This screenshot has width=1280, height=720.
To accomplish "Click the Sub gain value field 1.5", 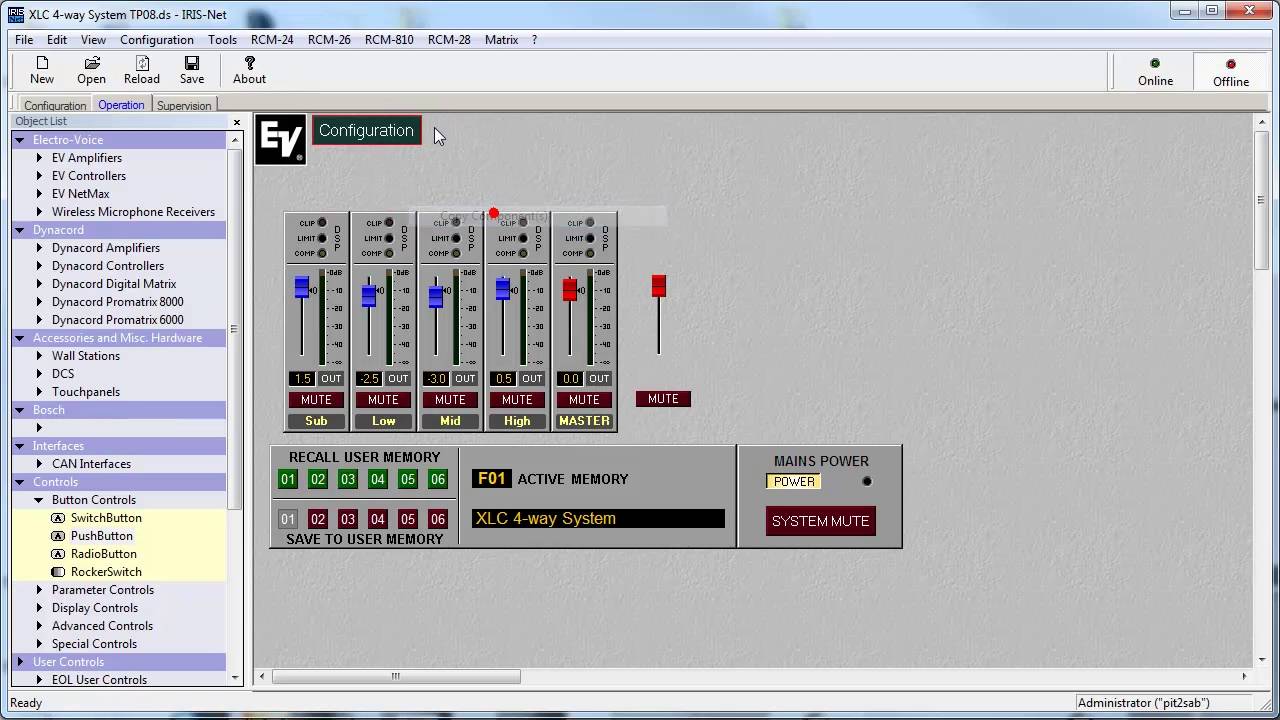I will (302, 379).
